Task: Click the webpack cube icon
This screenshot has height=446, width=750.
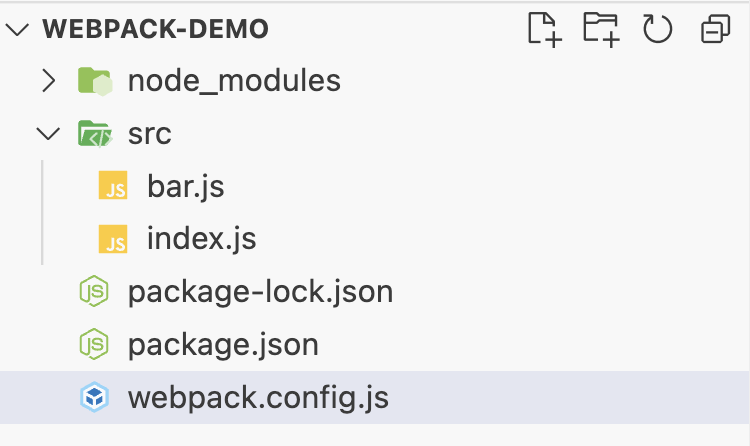Action: [94, 397]
